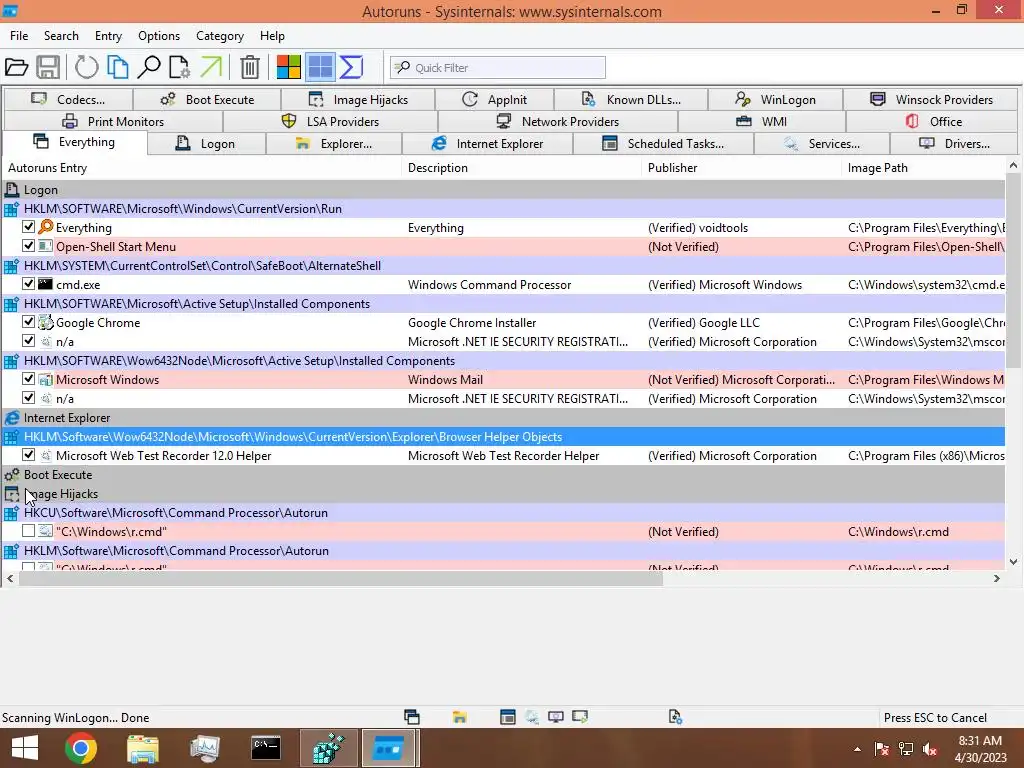Switch to the Scheduled Tasks tab
Image resolution: width=1024 pixels, height=768 pixels.
click(x=664, y=144)
